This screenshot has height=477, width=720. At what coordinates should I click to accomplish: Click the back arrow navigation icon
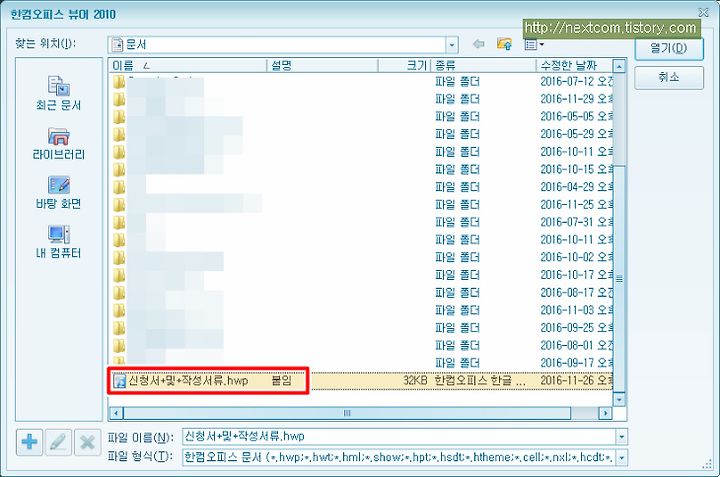479,44
